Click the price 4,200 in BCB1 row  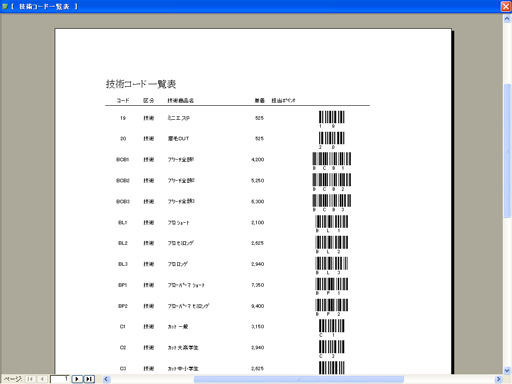[258, 160]
